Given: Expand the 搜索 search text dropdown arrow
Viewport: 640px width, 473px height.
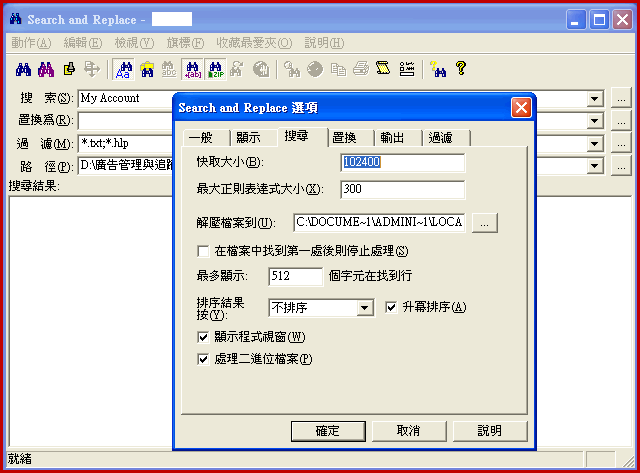Looking at the screenshot, I should tap(595, 99).
